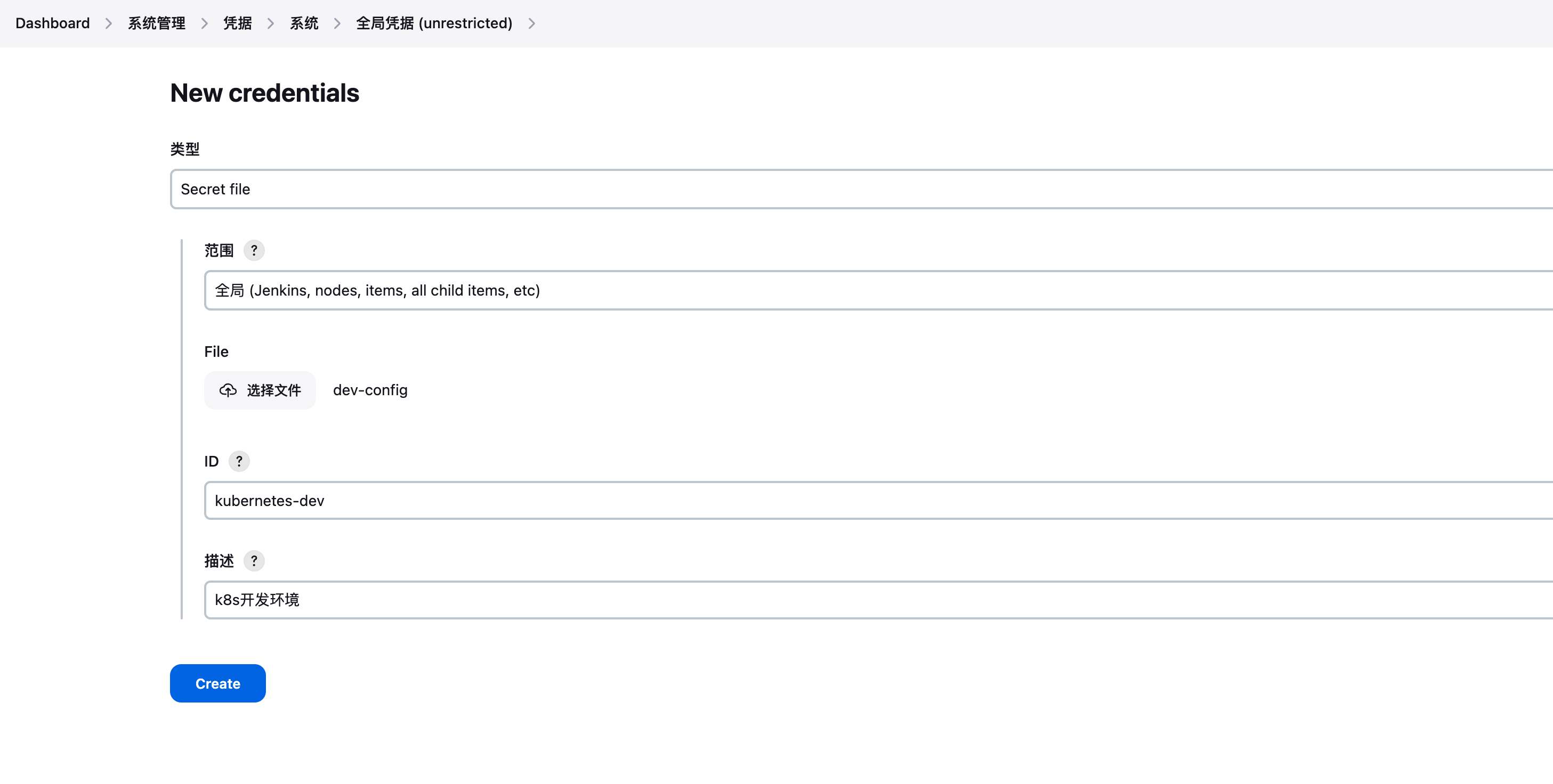The image size is (1553, 784).
Task: Show help for 范围 field
Action: (254, 250)
